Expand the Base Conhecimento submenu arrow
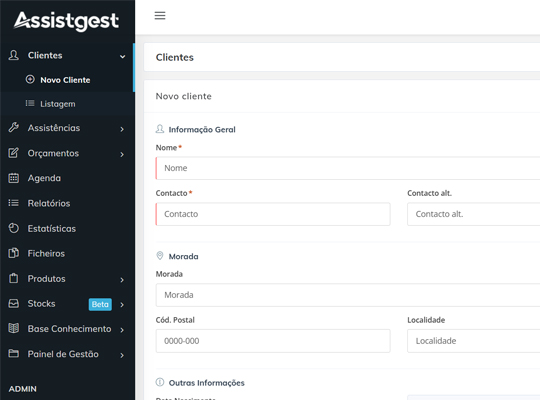The height and width of the screenshot is (400, 540). point(122,330)
